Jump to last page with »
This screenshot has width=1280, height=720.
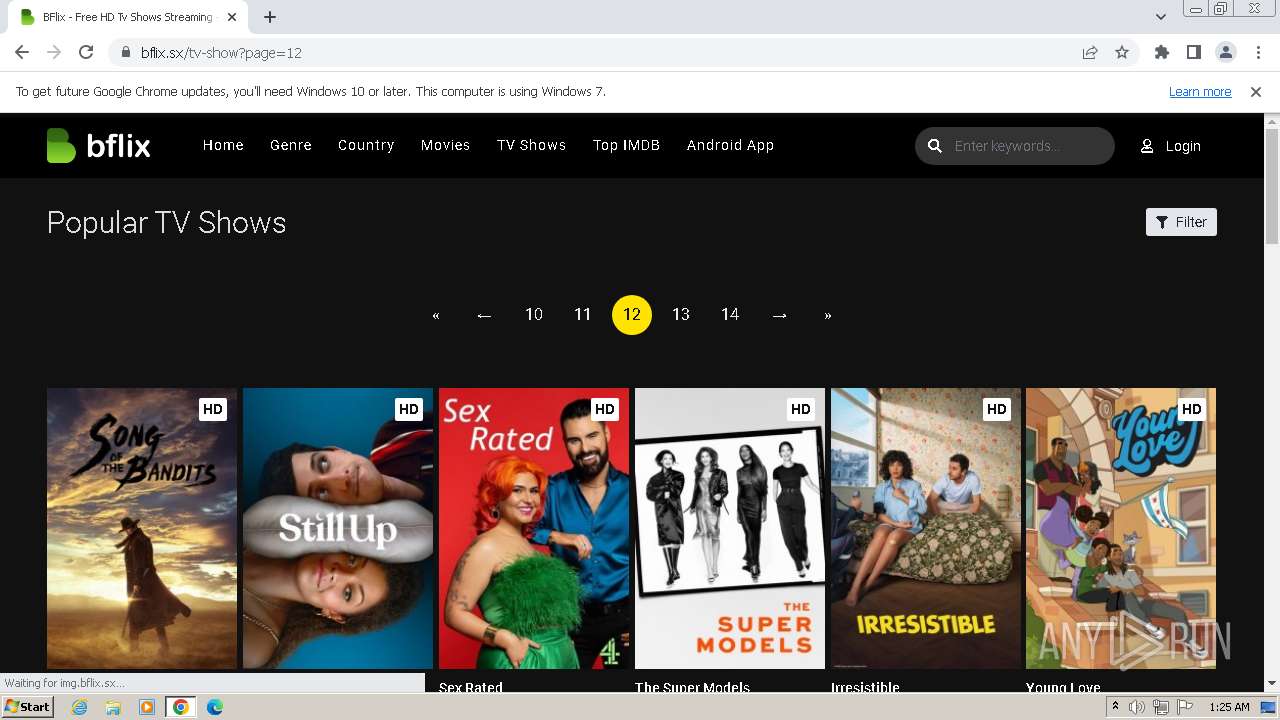pyautogui.click(x=828, y=315)
